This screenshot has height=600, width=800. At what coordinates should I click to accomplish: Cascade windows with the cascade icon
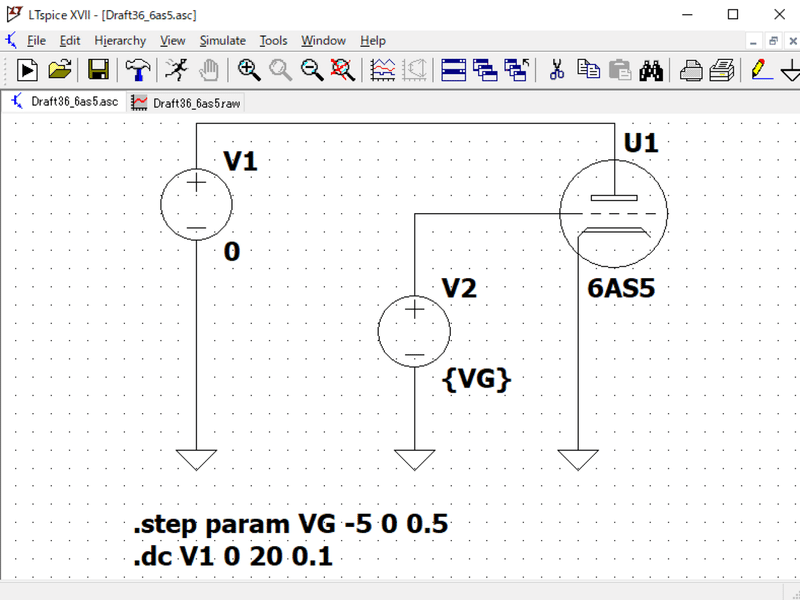click(x=485, y=70)
